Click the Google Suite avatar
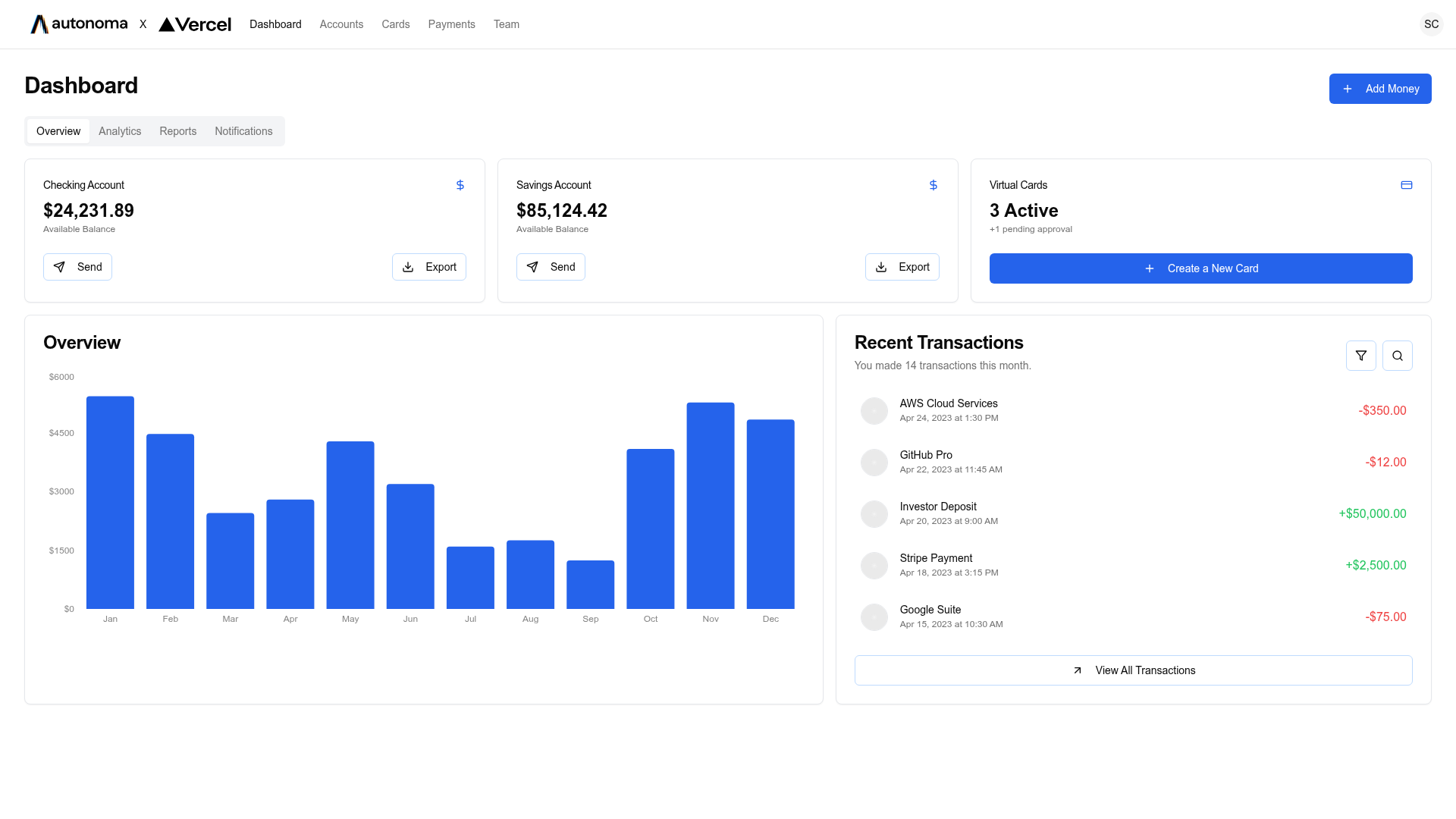Screen dimensions: 1456x819 tap(874, 617)
